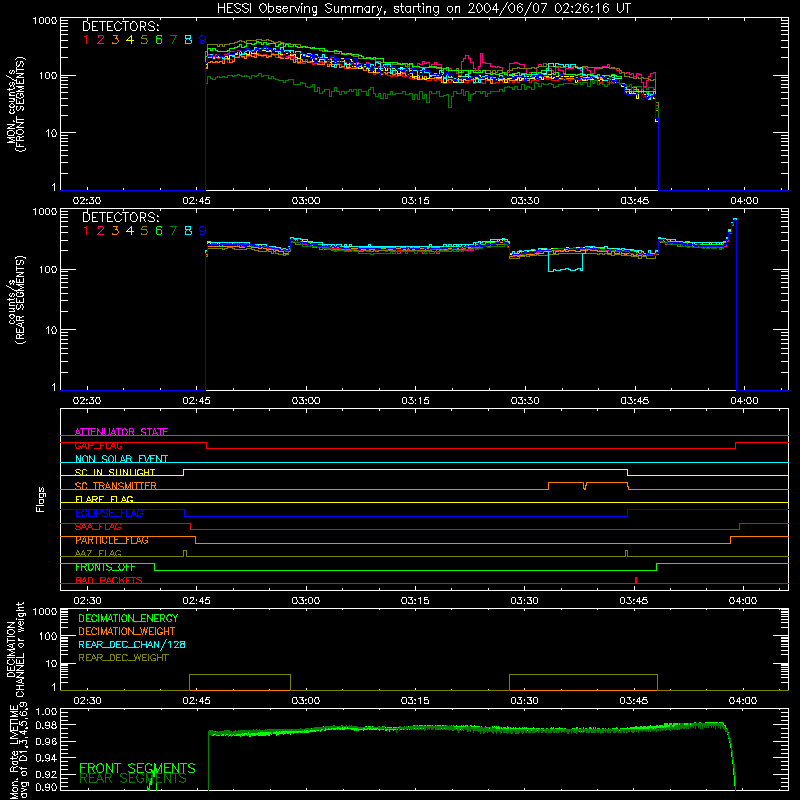Click the DECIMATION_WEIGHT legend entry
The height and width of the screenshot is (800, 800).
click(127, 631)
